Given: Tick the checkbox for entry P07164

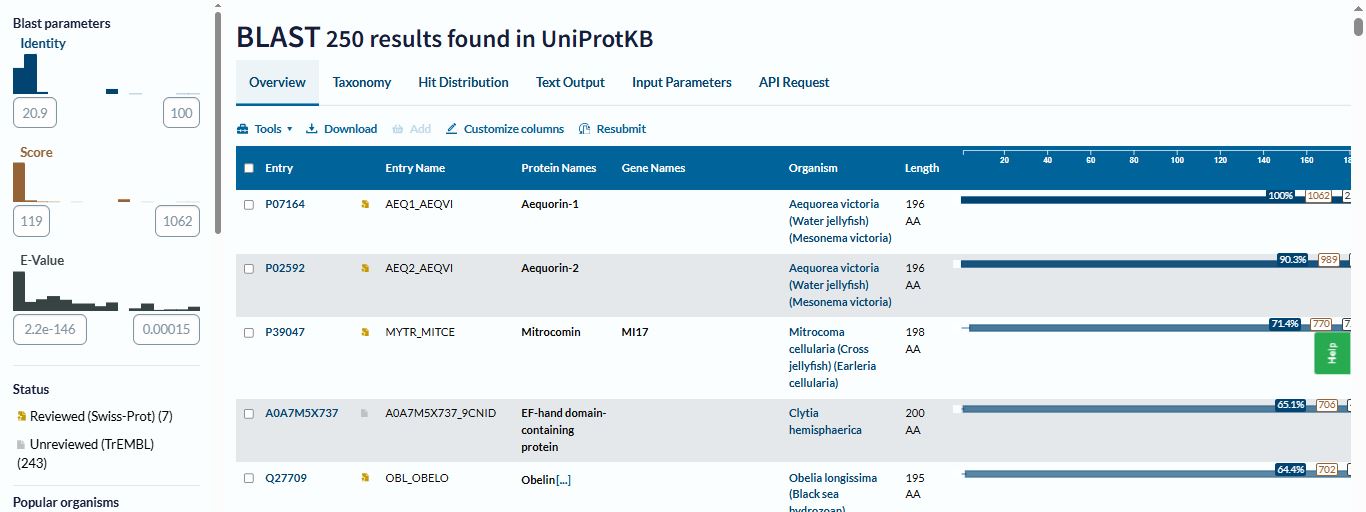Looking at the screenshot, I should (249, 204).
